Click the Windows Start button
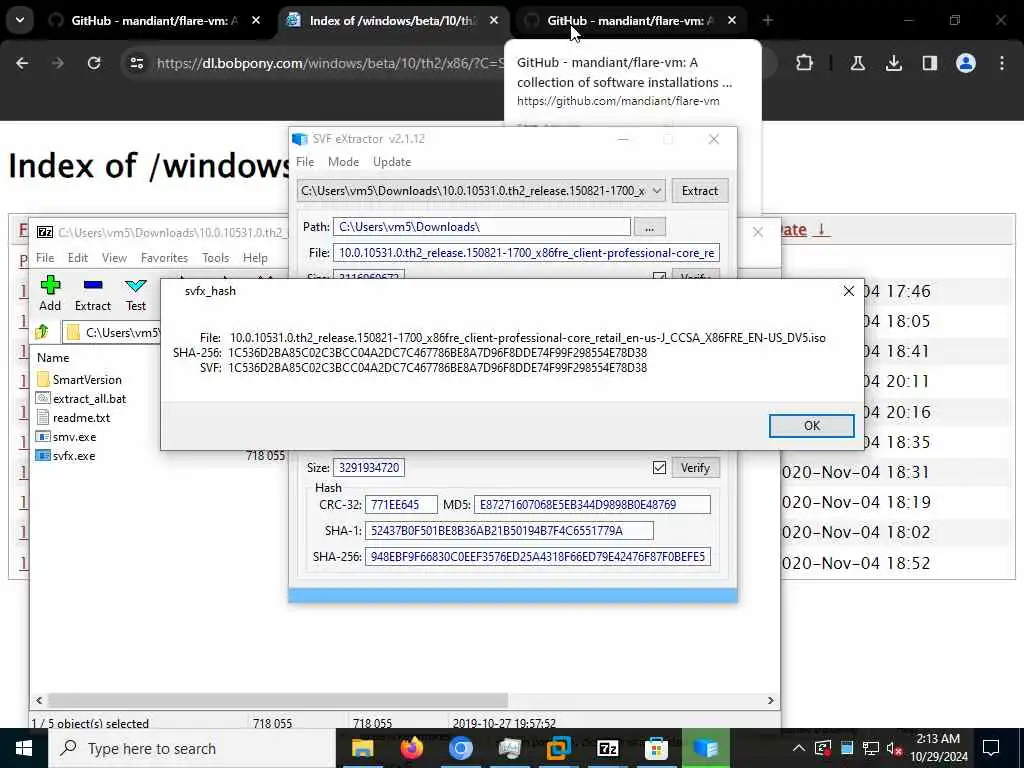The image size is (1024, 768). [24, 748]
